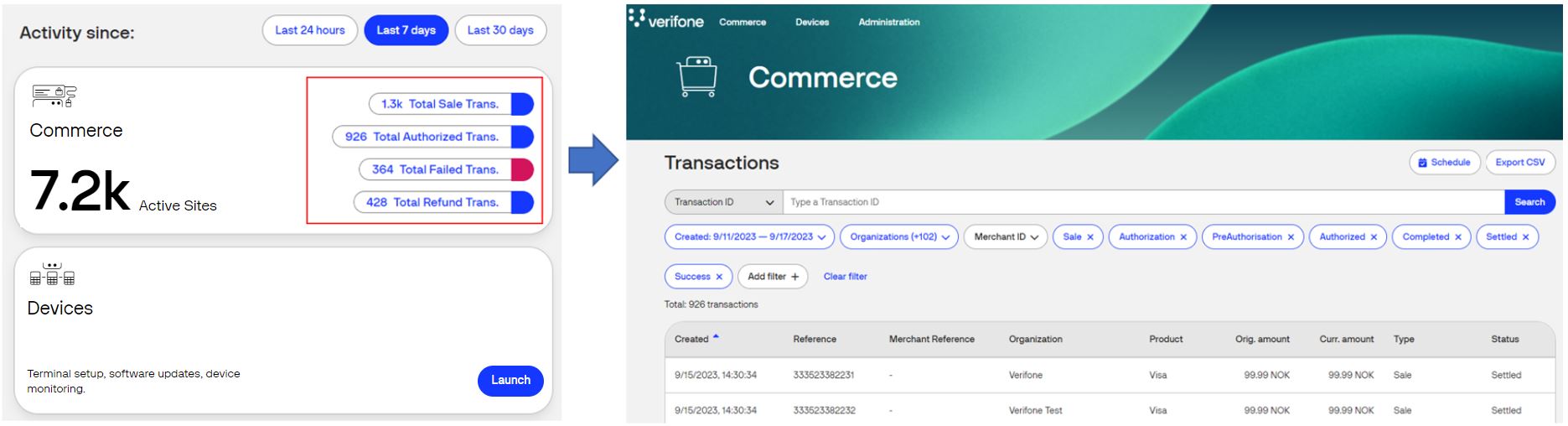The height and width of the screenshot is (426, 1568).
Task: Launch the Devices application
Action: click(510, 381)
